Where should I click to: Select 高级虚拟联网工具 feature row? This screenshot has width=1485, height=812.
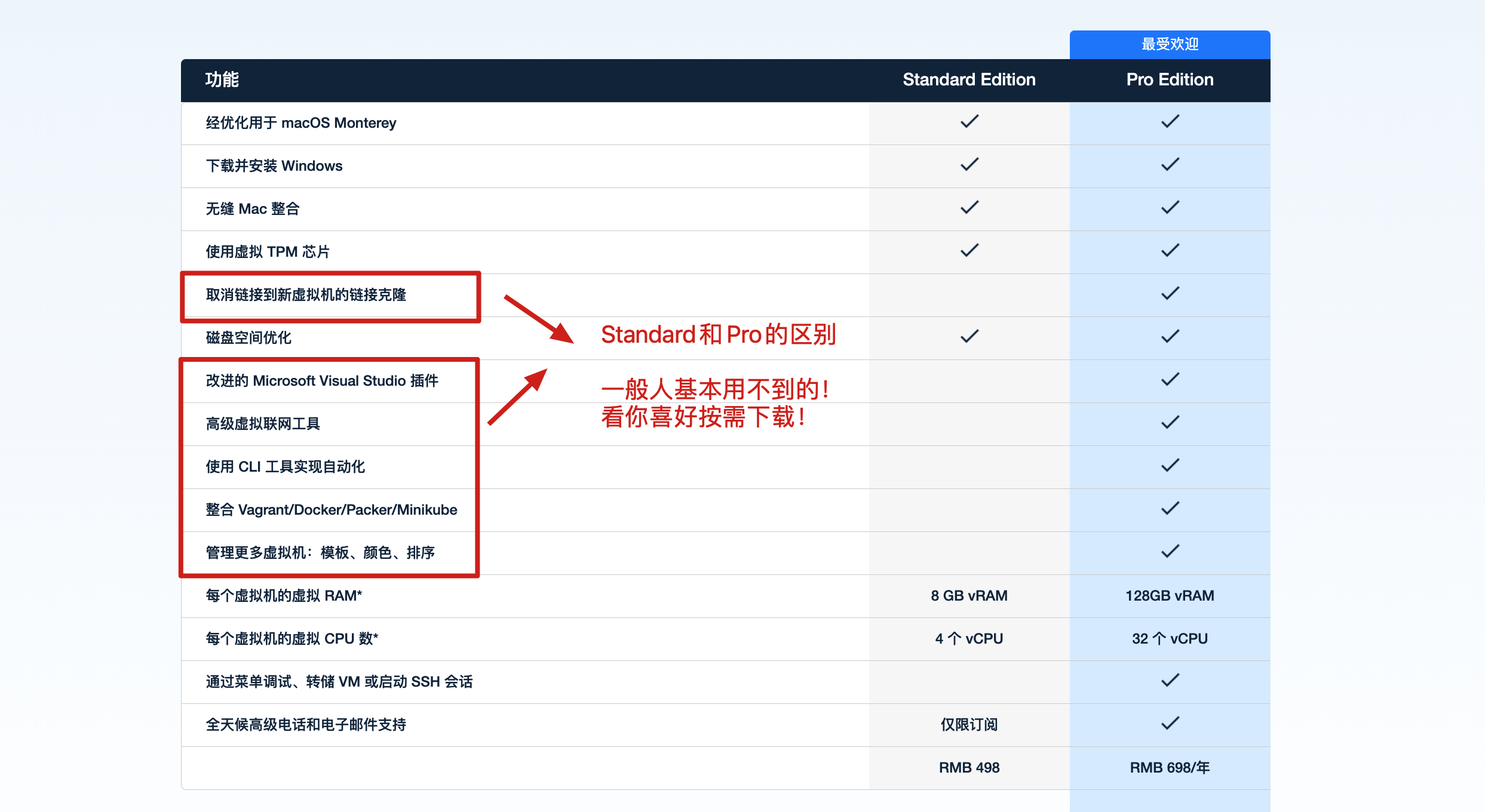point(726,424)
